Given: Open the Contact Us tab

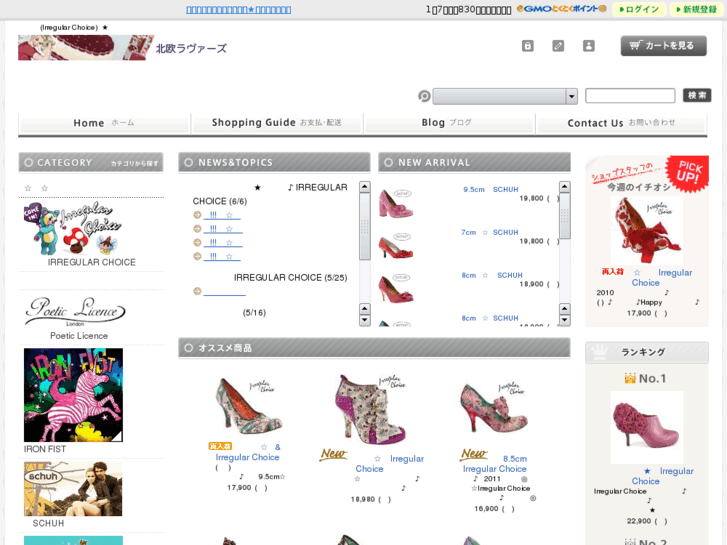Looking at the screenshot, I should [x=621, y=123].
